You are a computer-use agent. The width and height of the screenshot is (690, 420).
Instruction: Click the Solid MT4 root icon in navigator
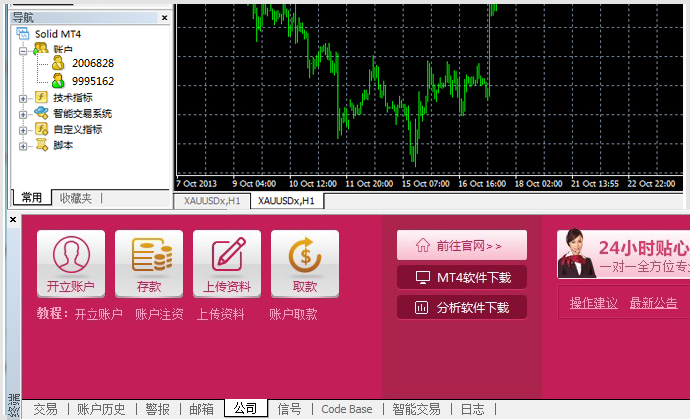coord(22,33)
